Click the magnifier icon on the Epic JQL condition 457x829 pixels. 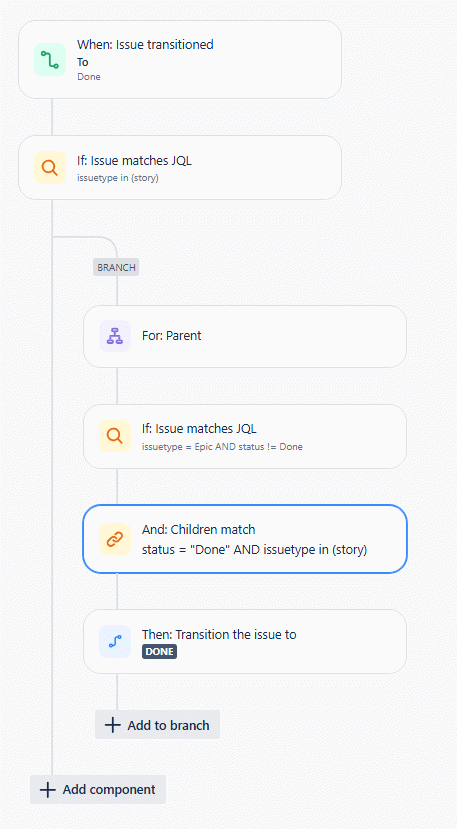[115, 436]
